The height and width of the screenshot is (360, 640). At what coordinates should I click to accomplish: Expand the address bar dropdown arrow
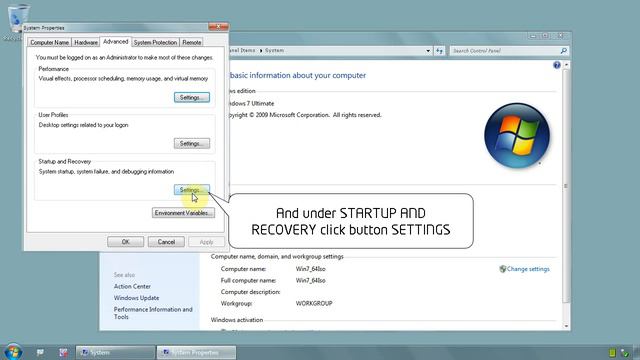click(428, 51)
